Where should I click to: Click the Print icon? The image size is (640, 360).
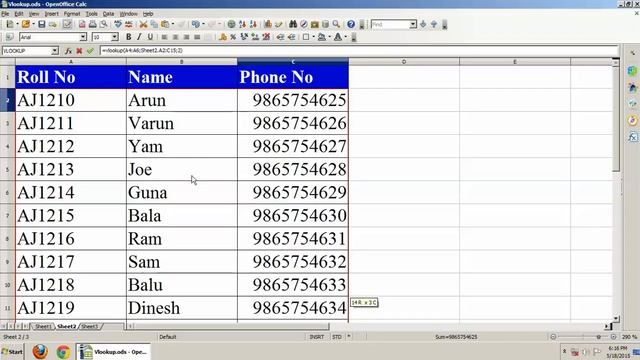pos(93,24)
